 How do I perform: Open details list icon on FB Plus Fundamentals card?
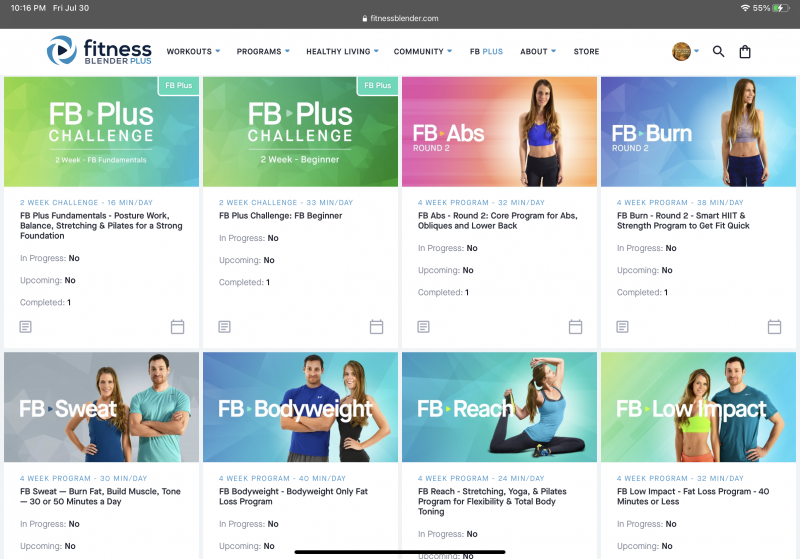tap(26, 326)
